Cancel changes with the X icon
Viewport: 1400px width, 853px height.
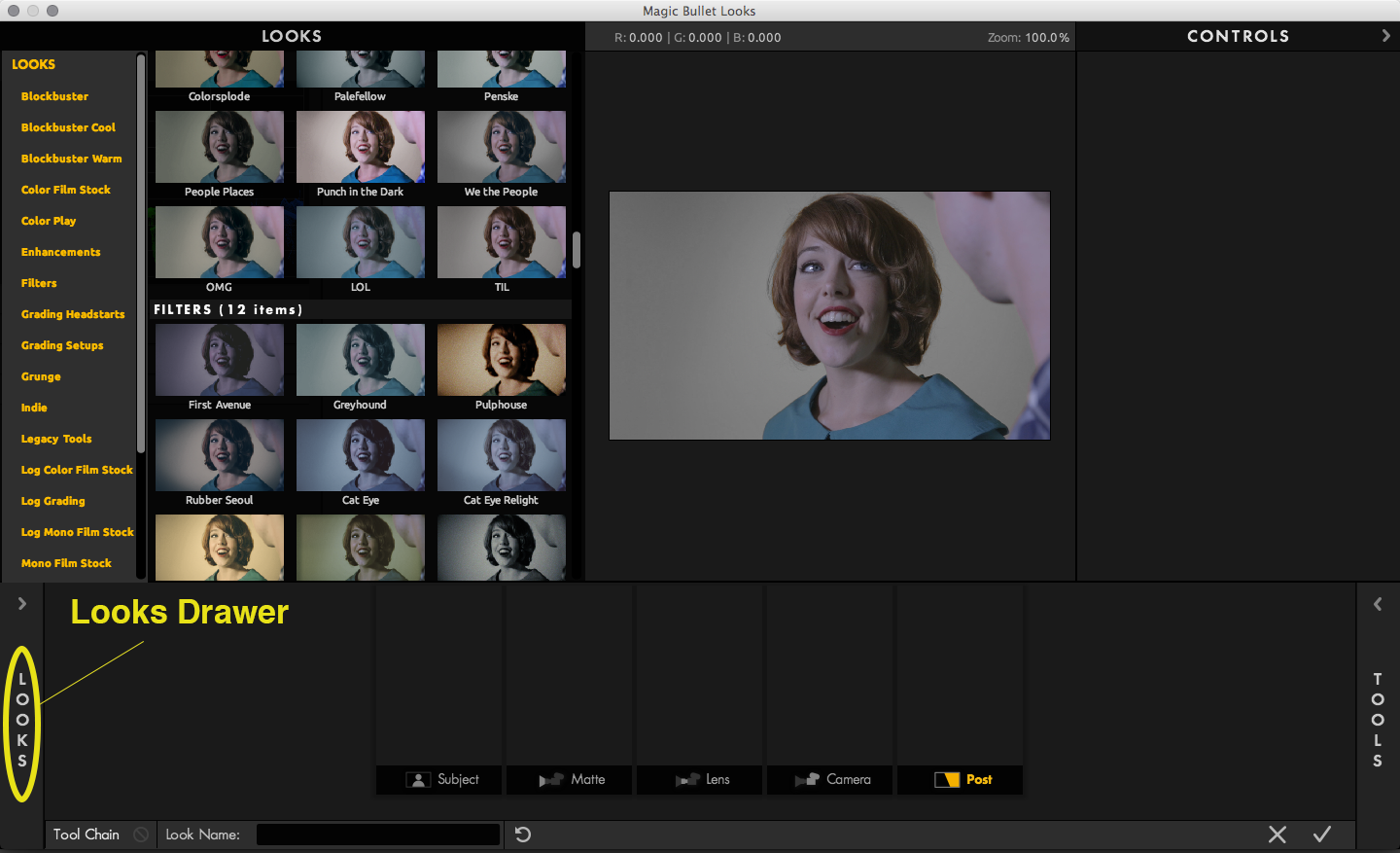pyautogui.click(x=1277, y=835)
